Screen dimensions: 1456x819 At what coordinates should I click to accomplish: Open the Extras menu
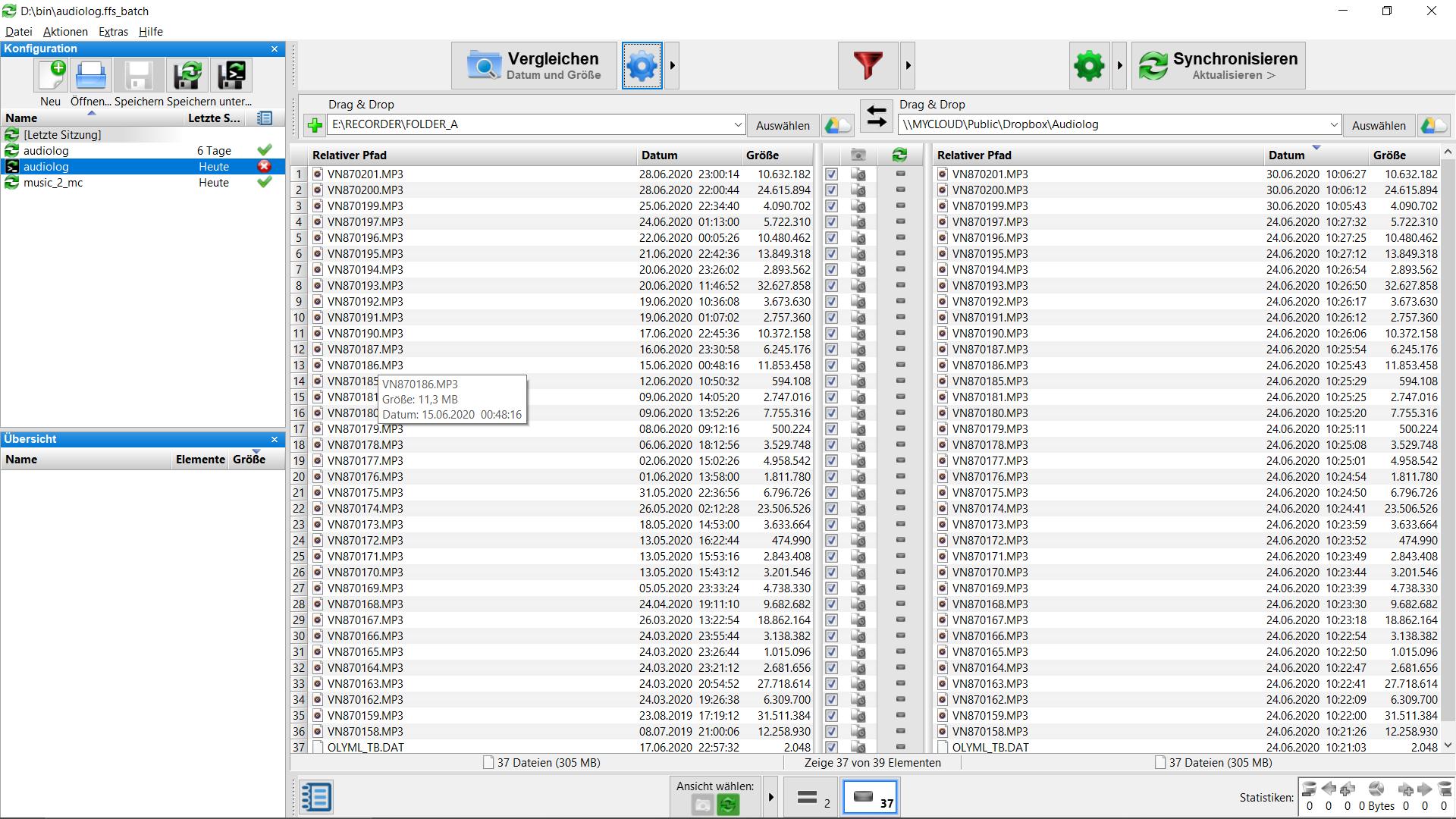113,32
